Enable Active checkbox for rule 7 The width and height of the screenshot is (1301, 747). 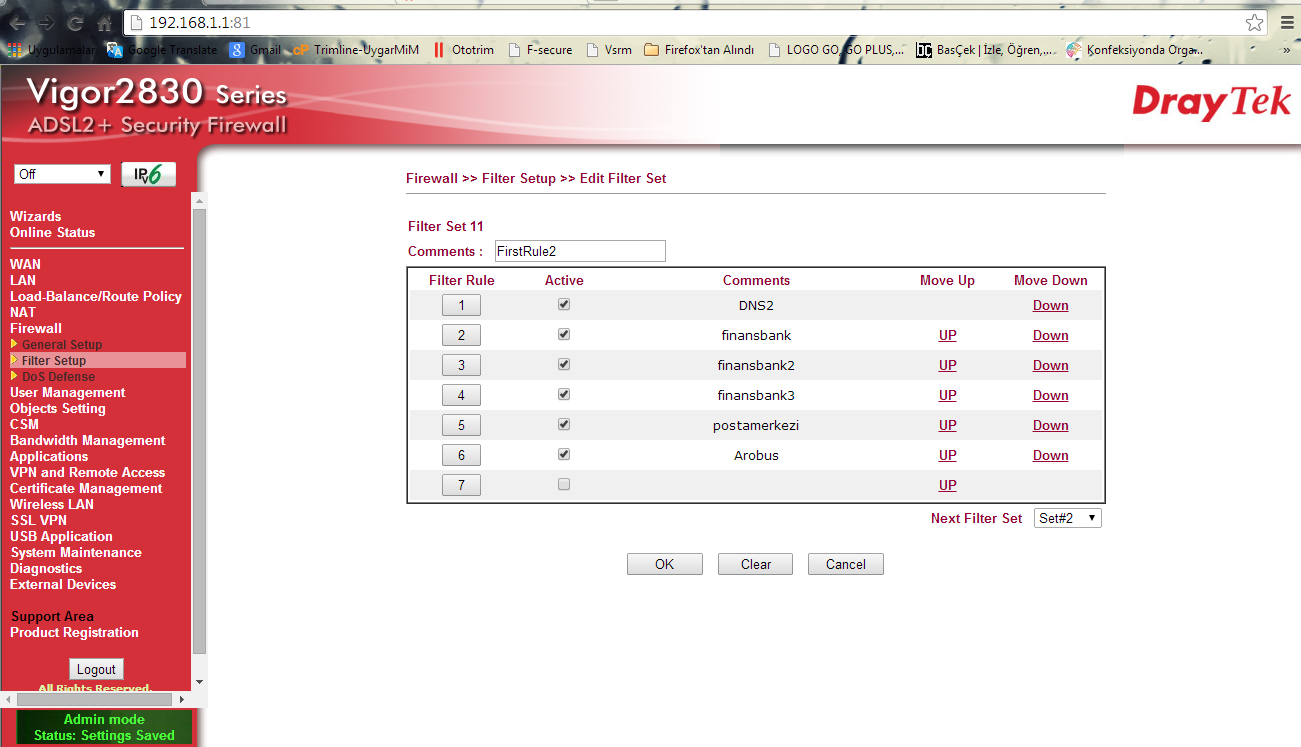click(564, 484)
